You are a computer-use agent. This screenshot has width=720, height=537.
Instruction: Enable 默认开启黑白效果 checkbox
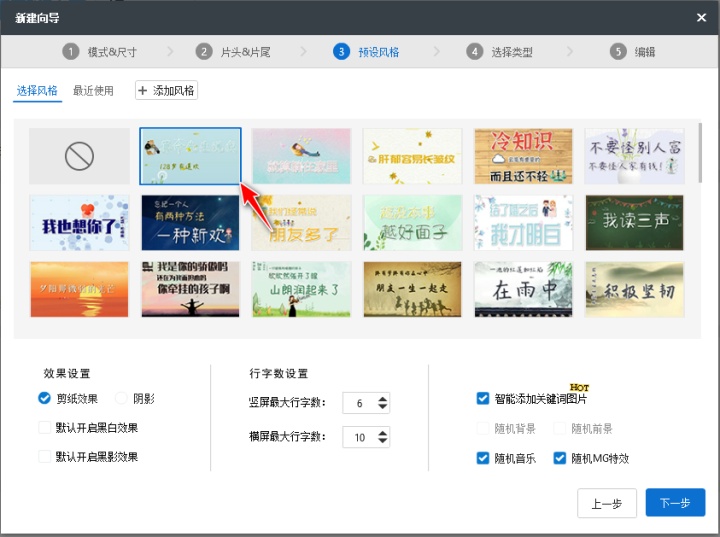pyautogui.click(x=45, y=427)
